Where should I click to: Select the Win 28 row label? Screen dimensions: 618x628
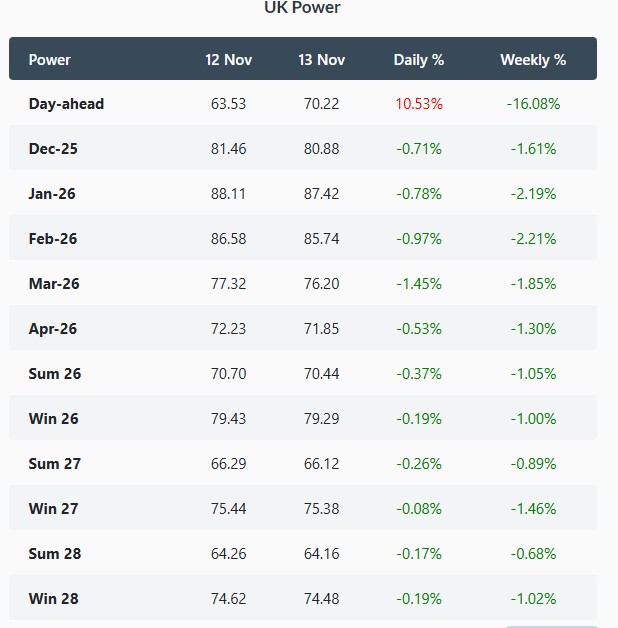click(x=54, y=599)
